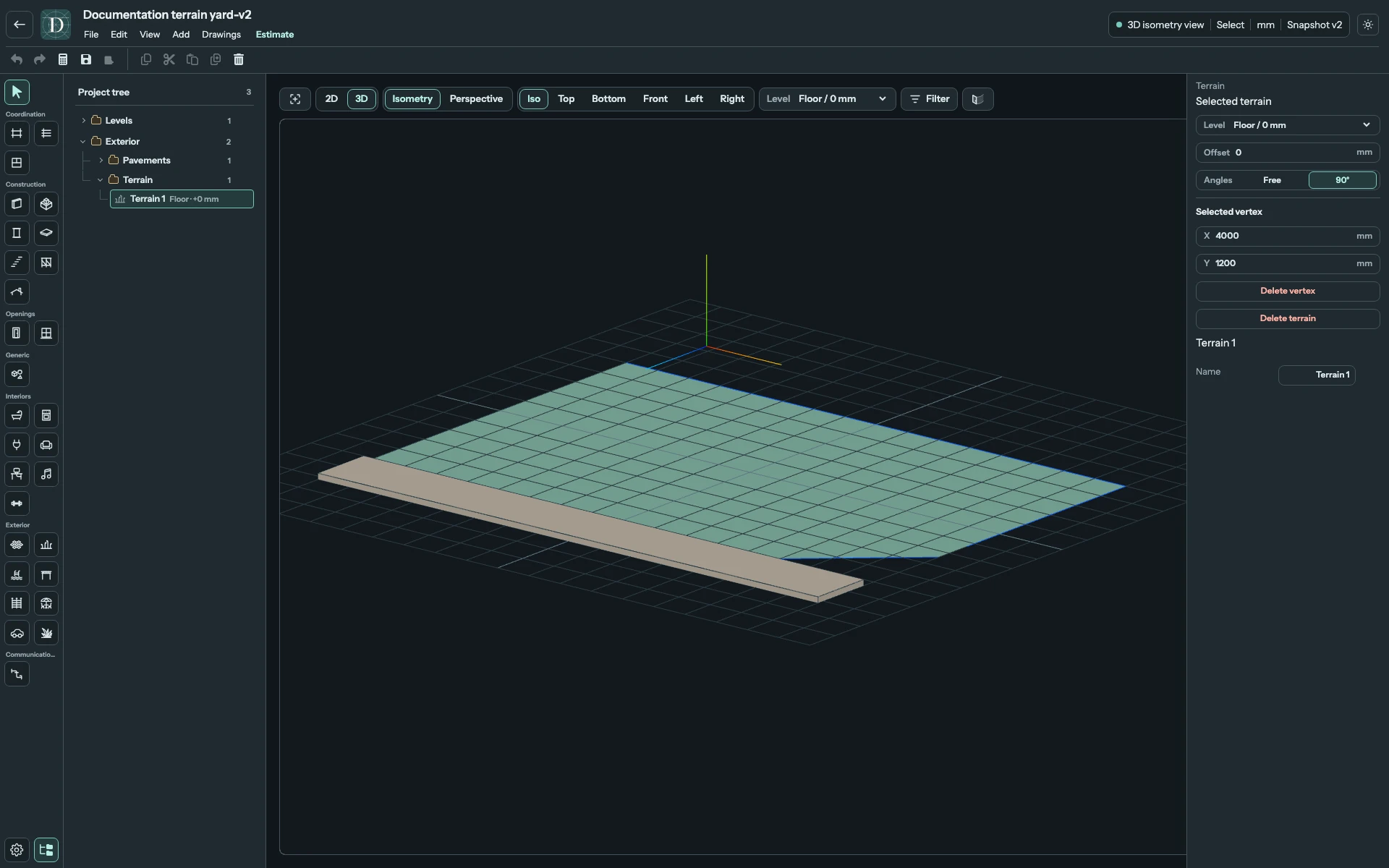1389x868 pixels.
Task: Open the viewport Level Floor dropdown
Action: coord(827,99)
